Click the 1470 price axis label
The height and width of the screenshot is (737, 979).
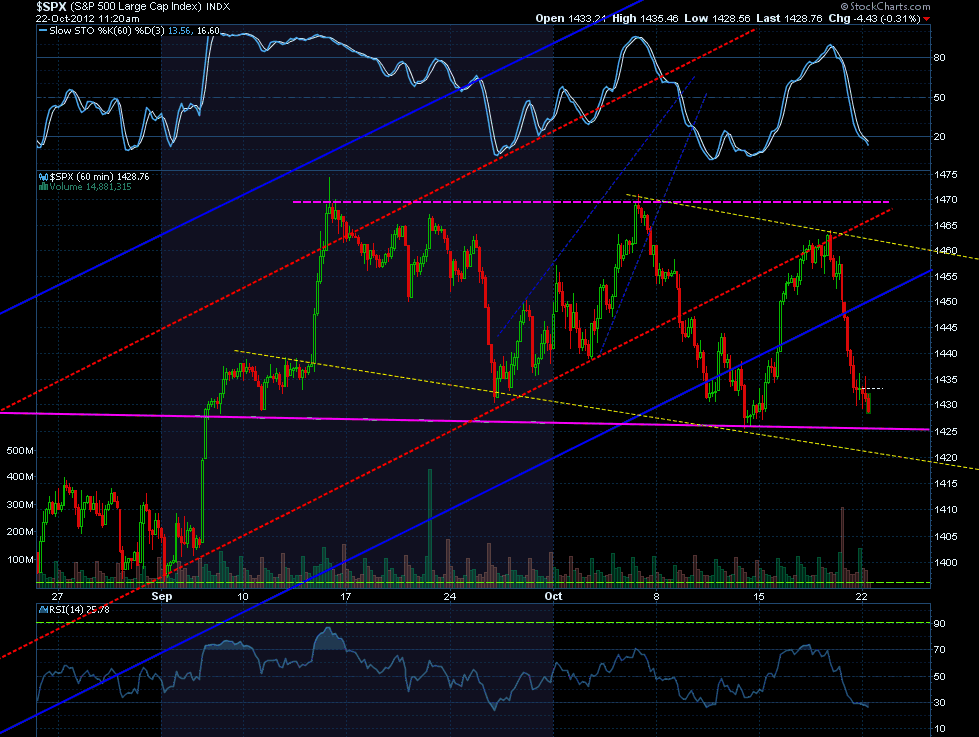(946, 200)
